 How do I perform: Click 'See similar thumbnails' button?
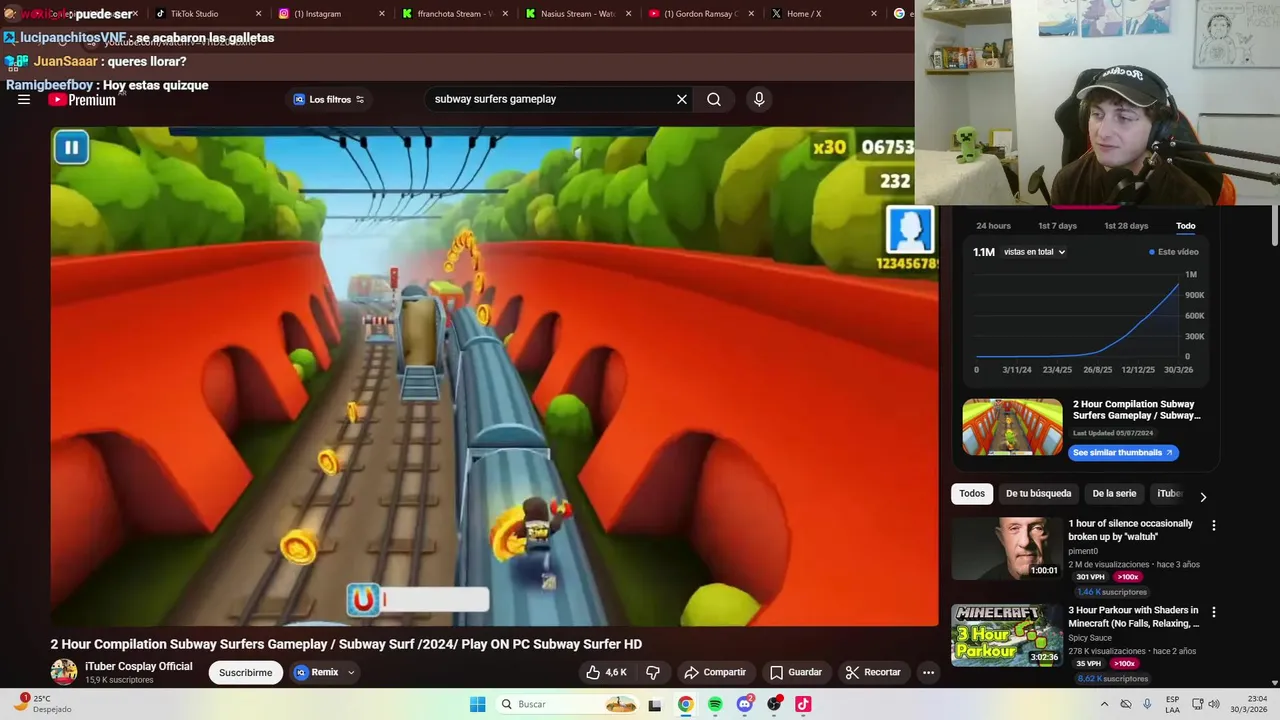coord(1123,452)
